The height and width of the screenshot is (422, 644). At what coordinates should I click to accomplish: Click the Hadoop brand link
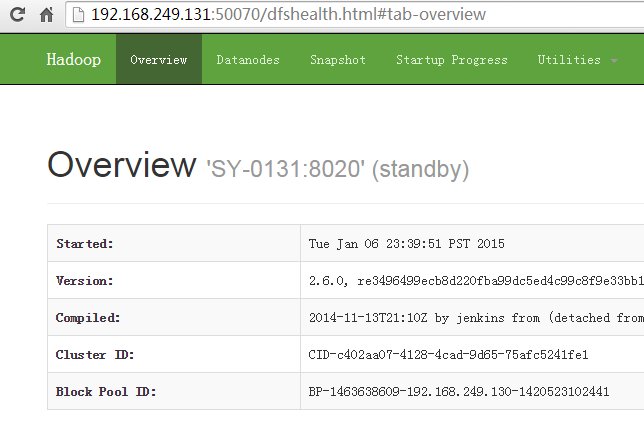coord(73,60)
